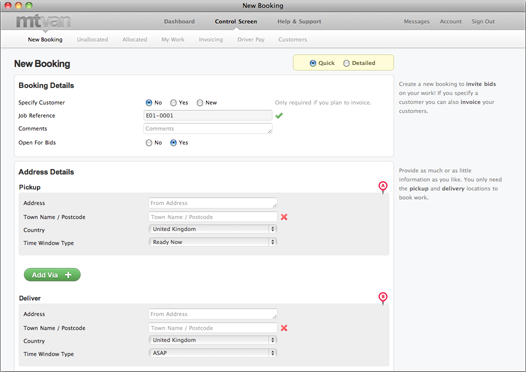This screenshot has height=372, width=526.
Task: Click the red X beside deliver postcode
Action: point(284,328)
